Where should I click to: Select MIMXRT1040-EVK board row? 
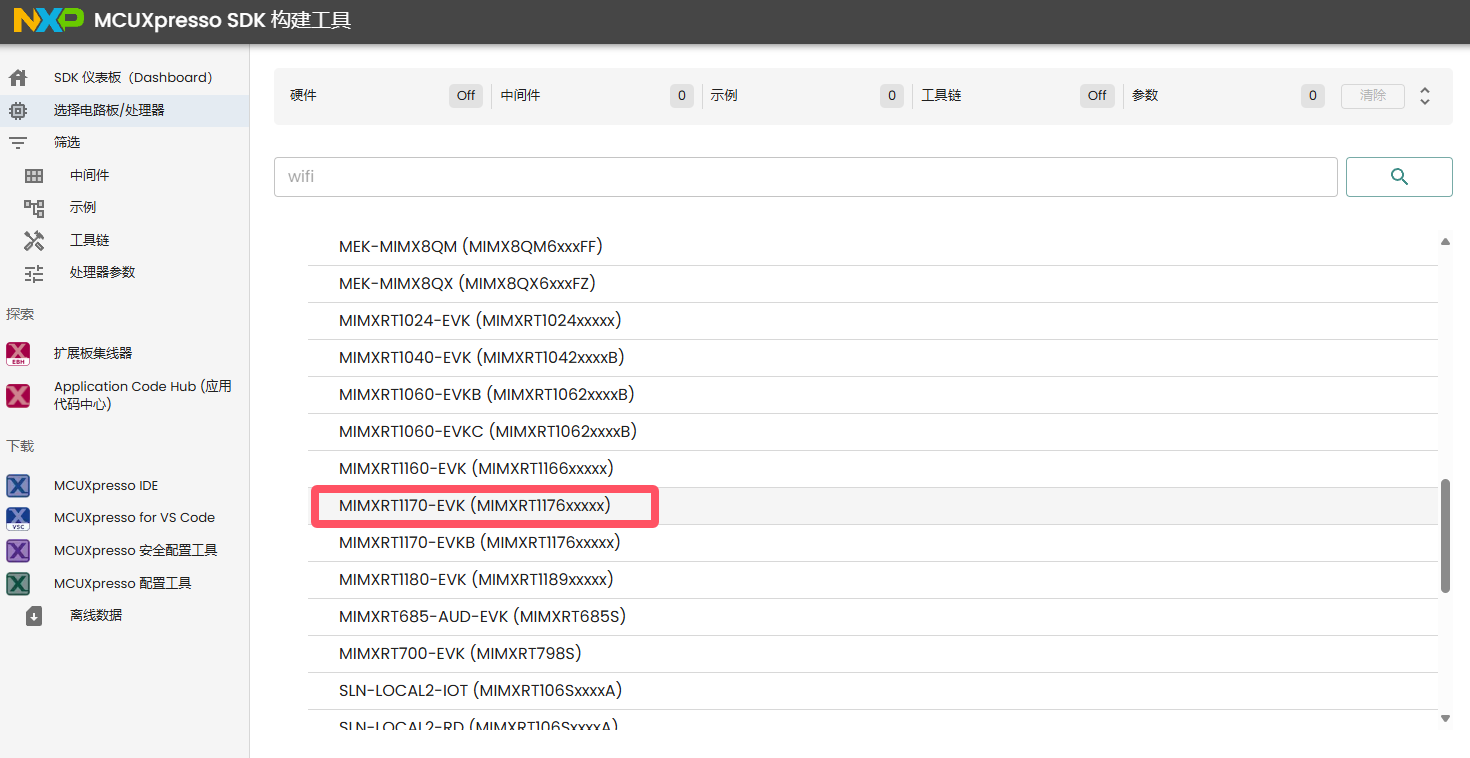(x=873, y=358)
